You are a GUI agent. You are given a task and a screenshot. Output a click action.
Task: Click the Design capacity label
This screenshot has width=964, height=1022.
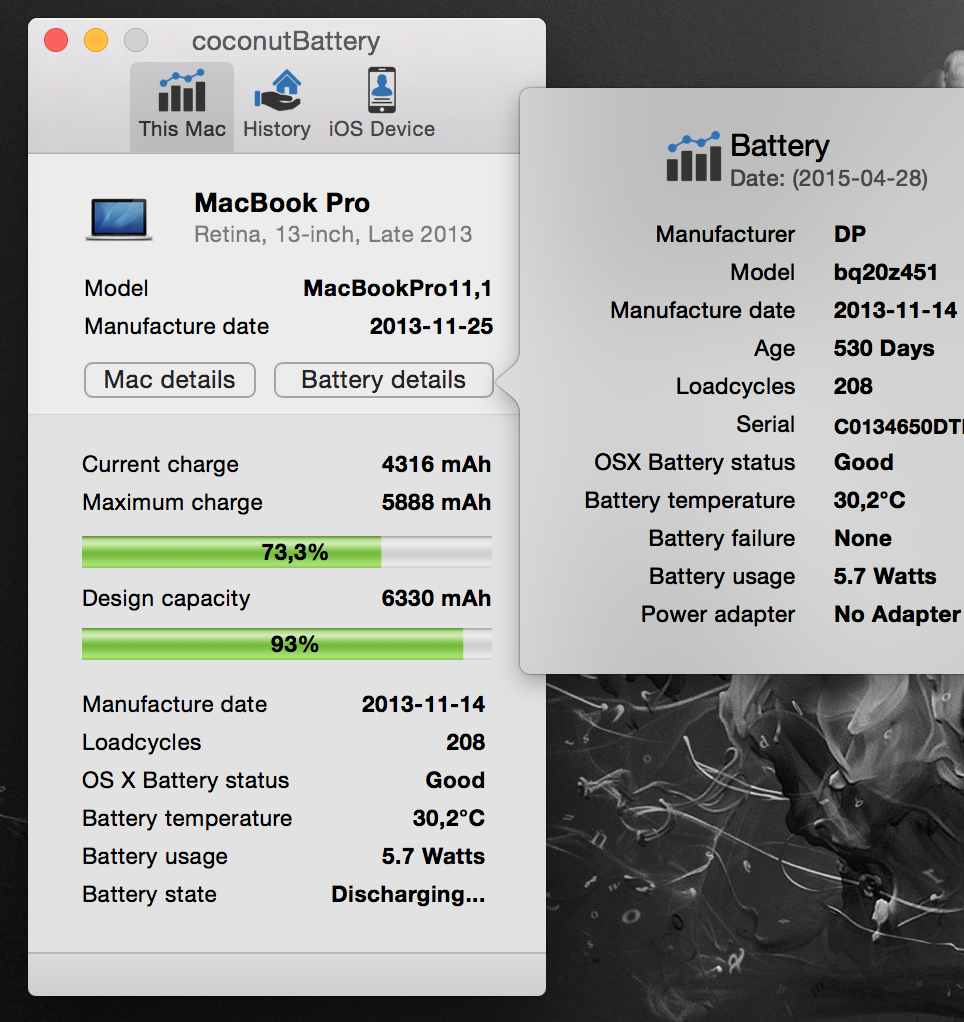click(166, 598)
